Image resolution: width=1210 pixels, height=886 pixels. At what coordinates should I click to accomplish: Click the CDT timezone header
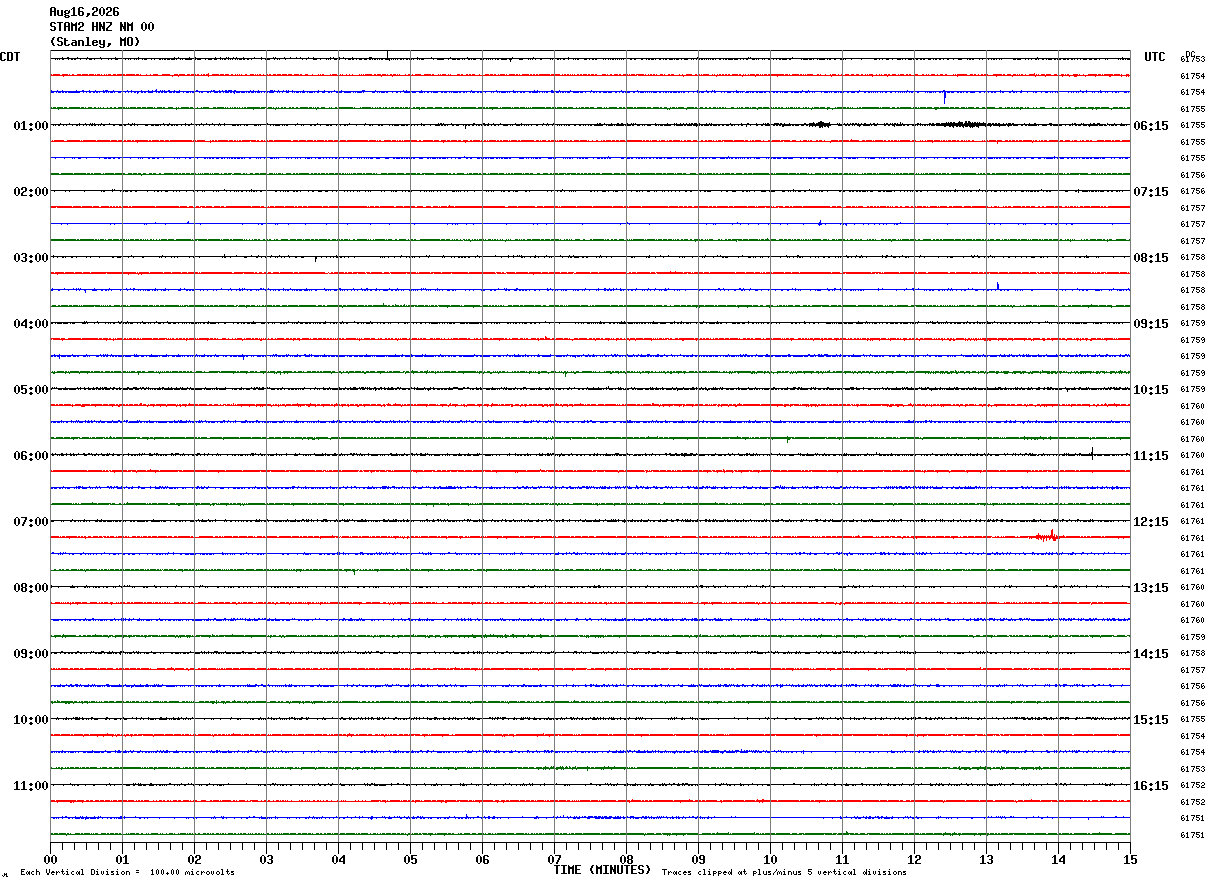click(10, 57)
